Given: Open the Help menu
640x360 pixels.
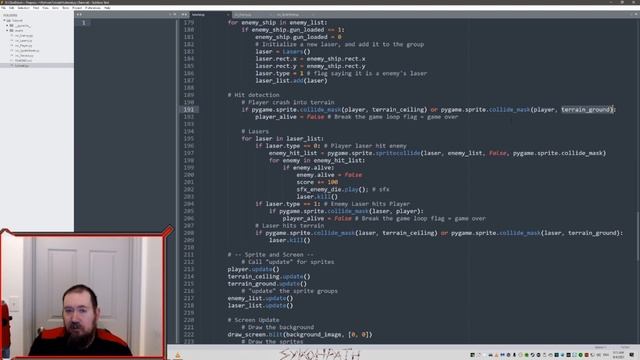Looking at the screenshot, I should point(107,8).
